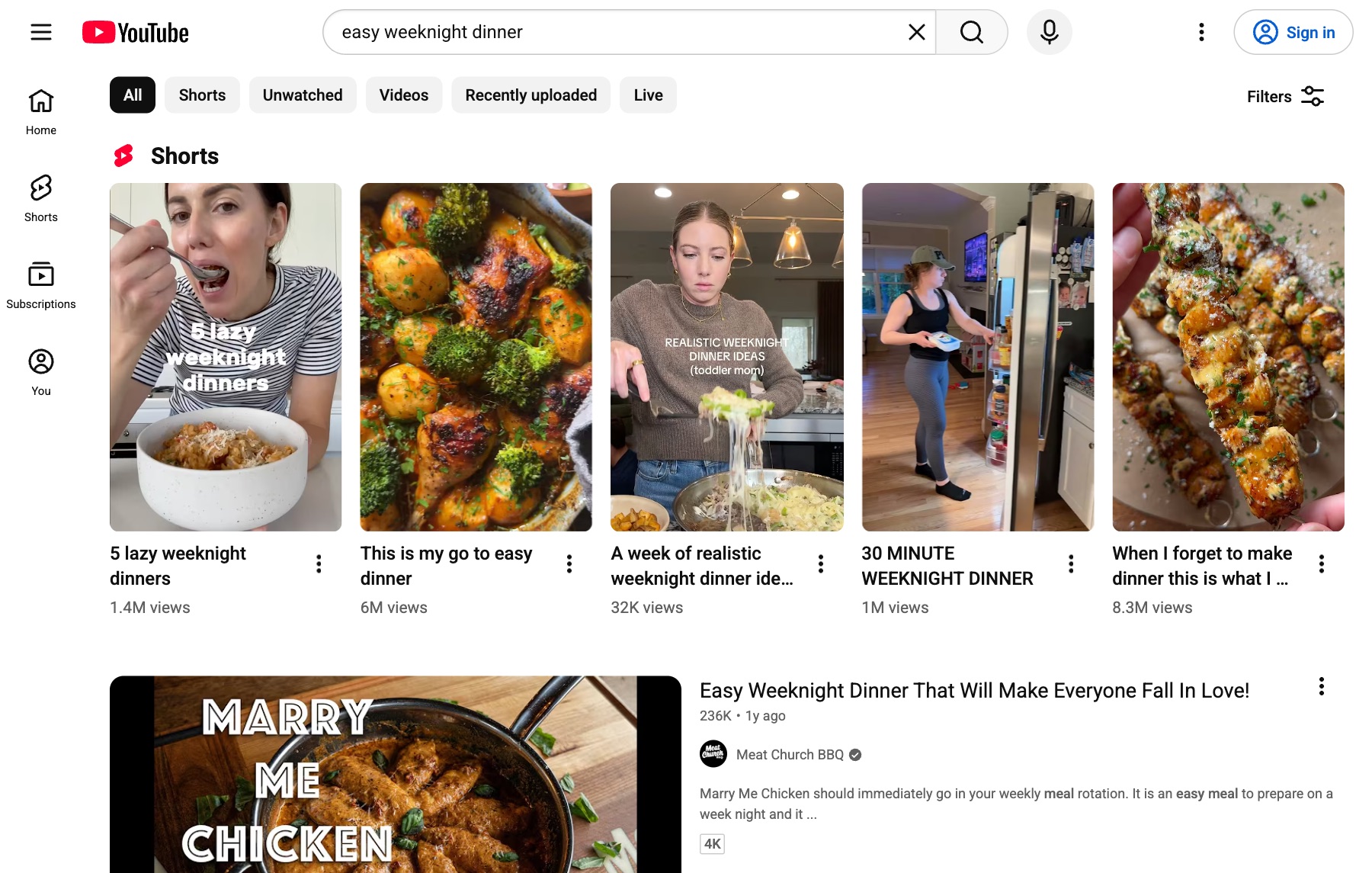Open Shorts in the sidebar

(x=41, y=199)
